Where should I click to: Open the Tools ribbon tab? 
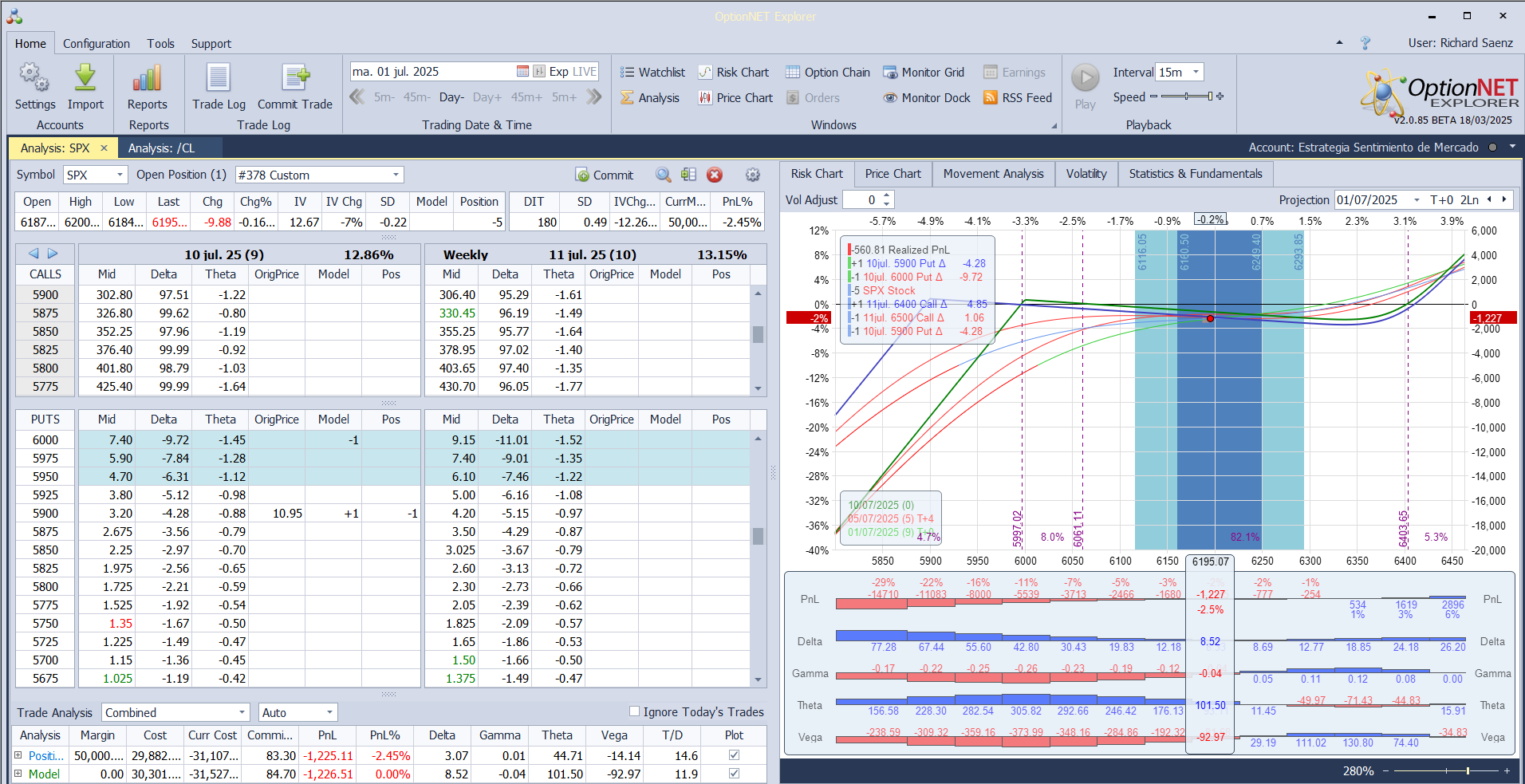click(x=160, y=44)
